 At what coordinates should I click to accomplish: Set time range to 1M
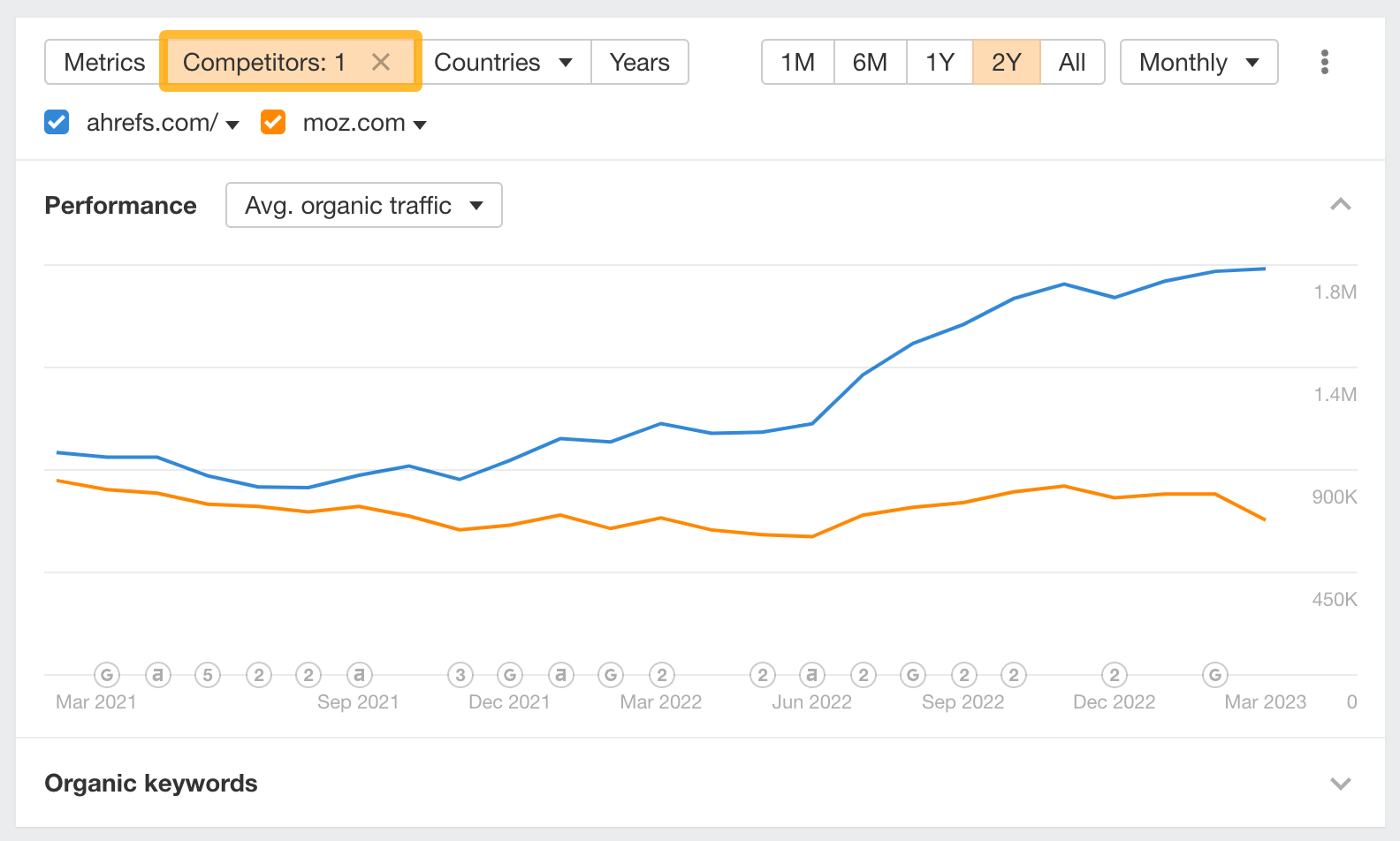click(x=798, y=62)
